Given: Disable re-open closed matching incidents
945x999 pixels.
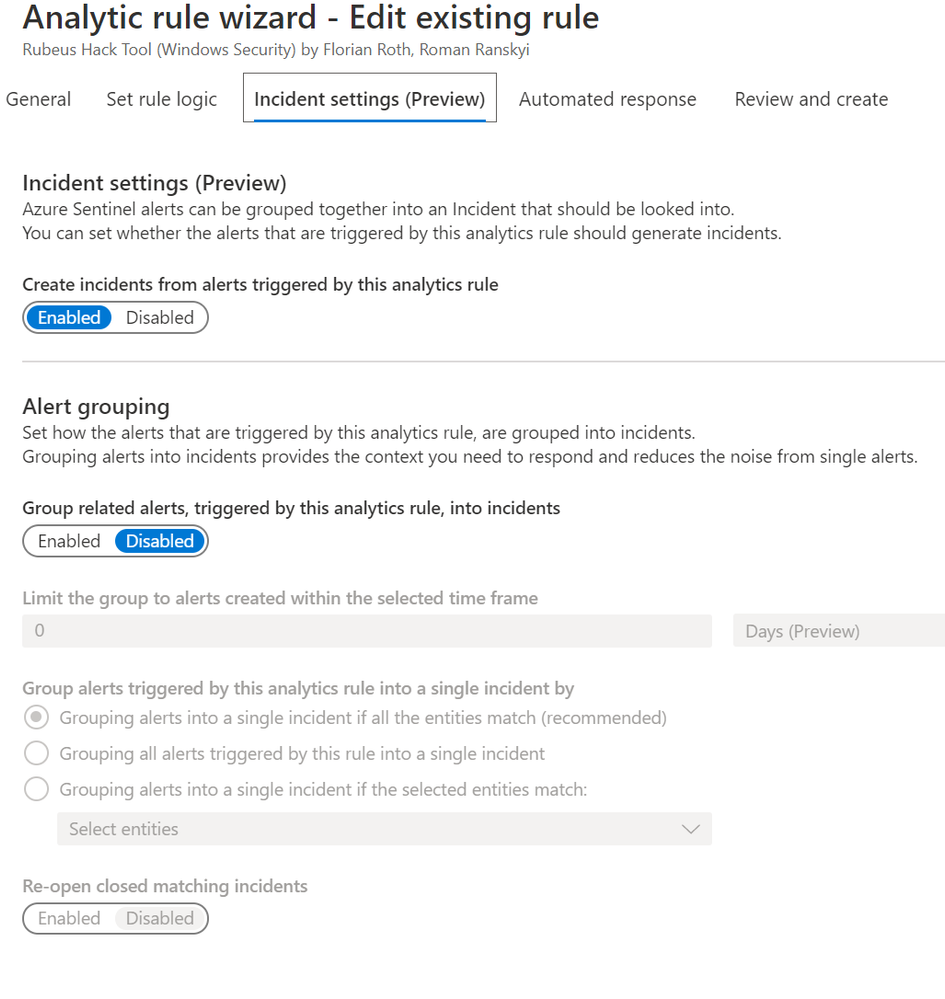Looking at the screenshot, I should (x=160, y=918).
